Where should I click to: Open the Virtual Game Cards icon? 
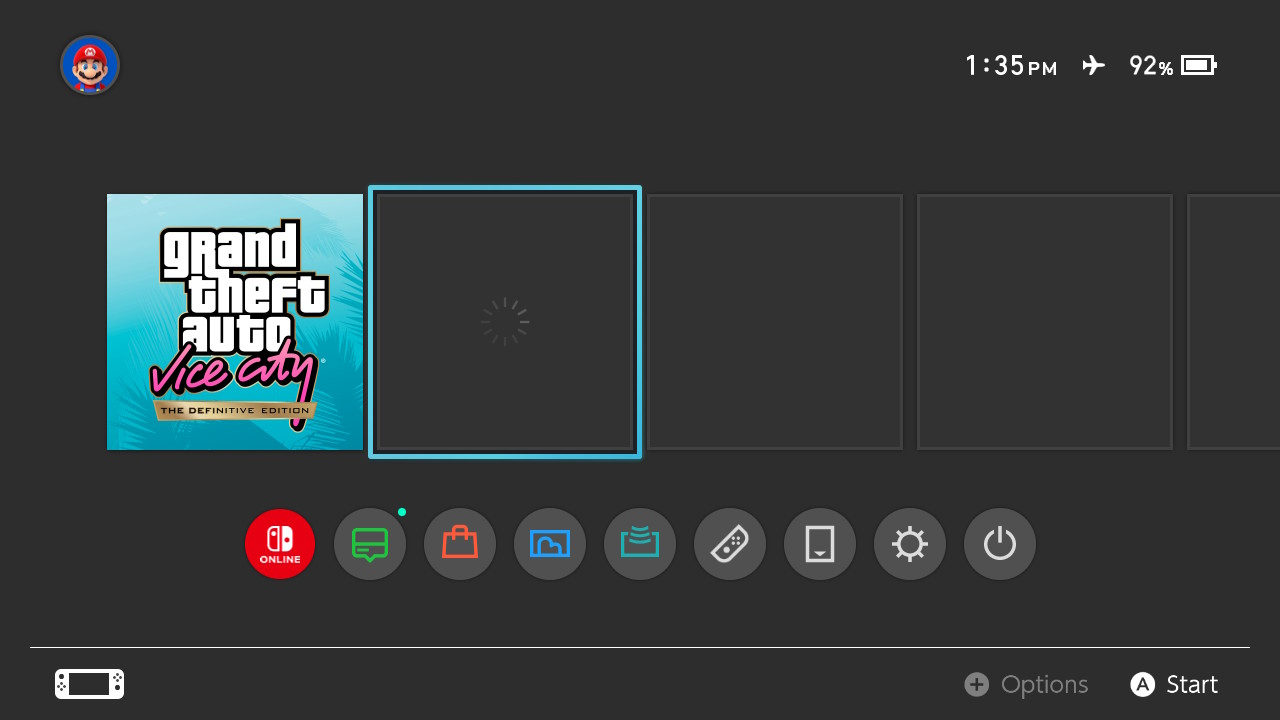[820, 544]
